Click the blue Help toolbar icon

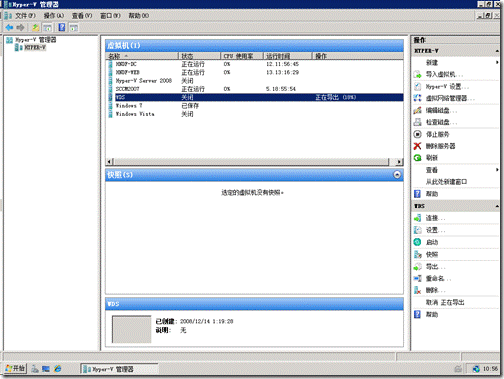(x=62, y=27)
